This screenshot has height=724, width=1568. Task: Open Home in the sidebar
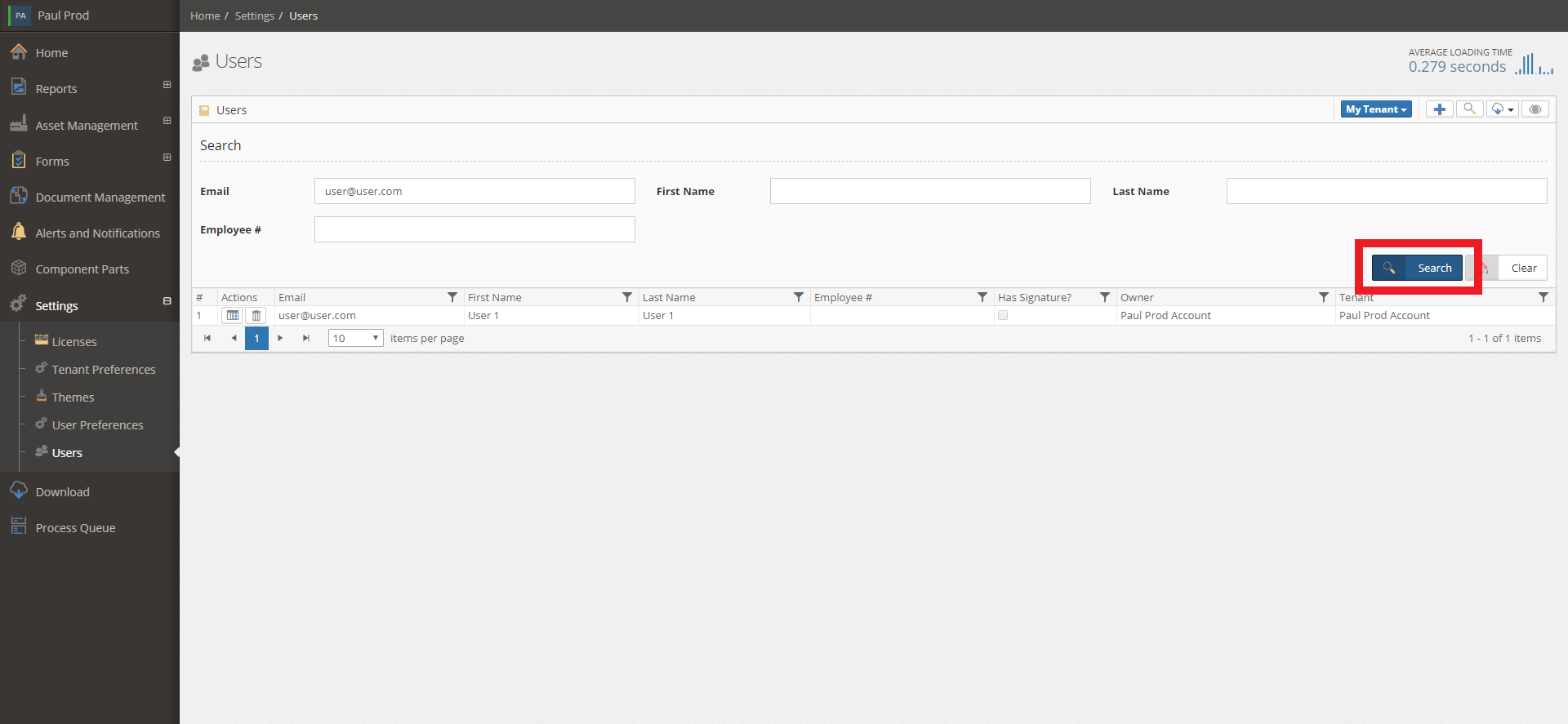(51, 53)
